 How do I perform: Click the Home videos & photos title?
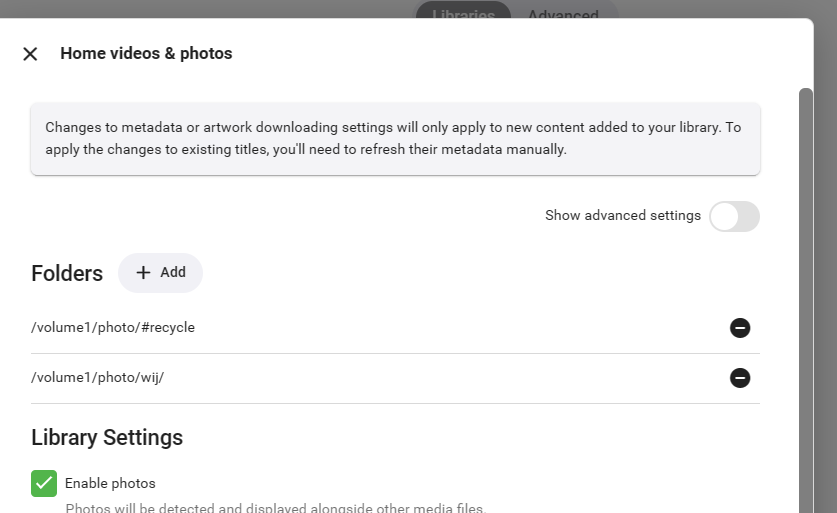click(146, 54)
